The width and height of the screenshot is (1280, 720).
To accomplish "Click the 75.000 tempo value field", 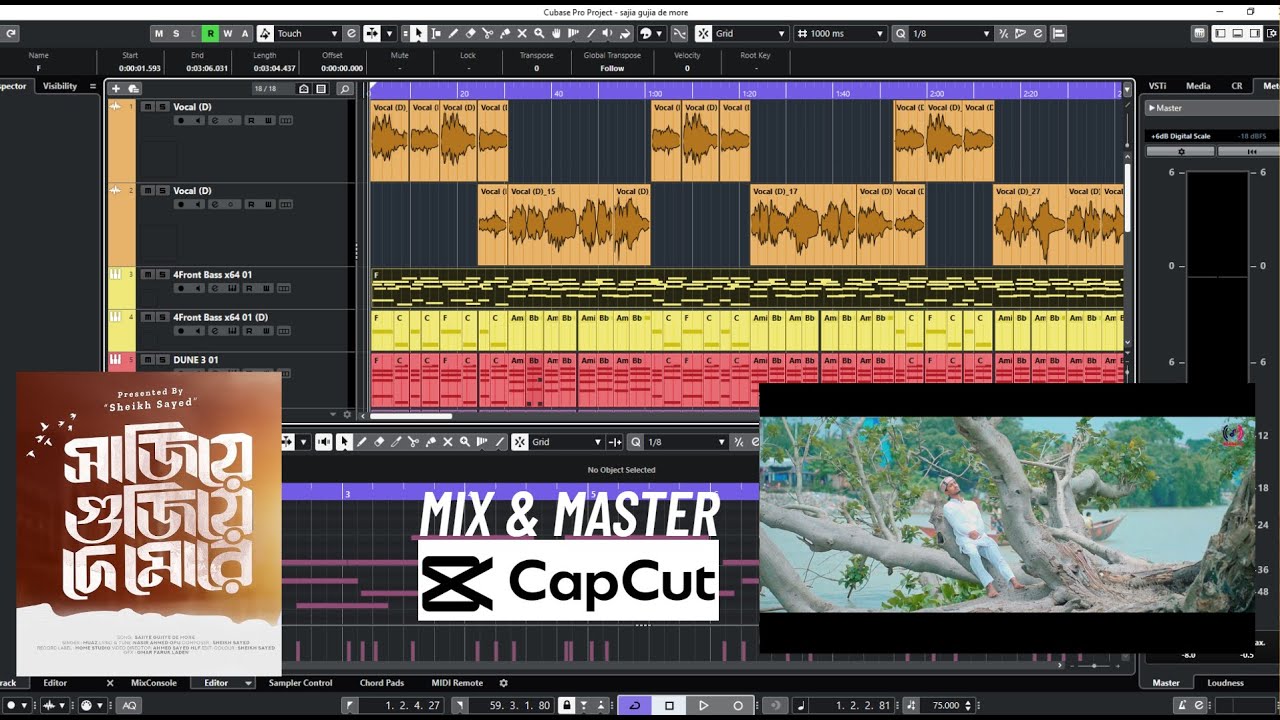I will pos(945,705).
